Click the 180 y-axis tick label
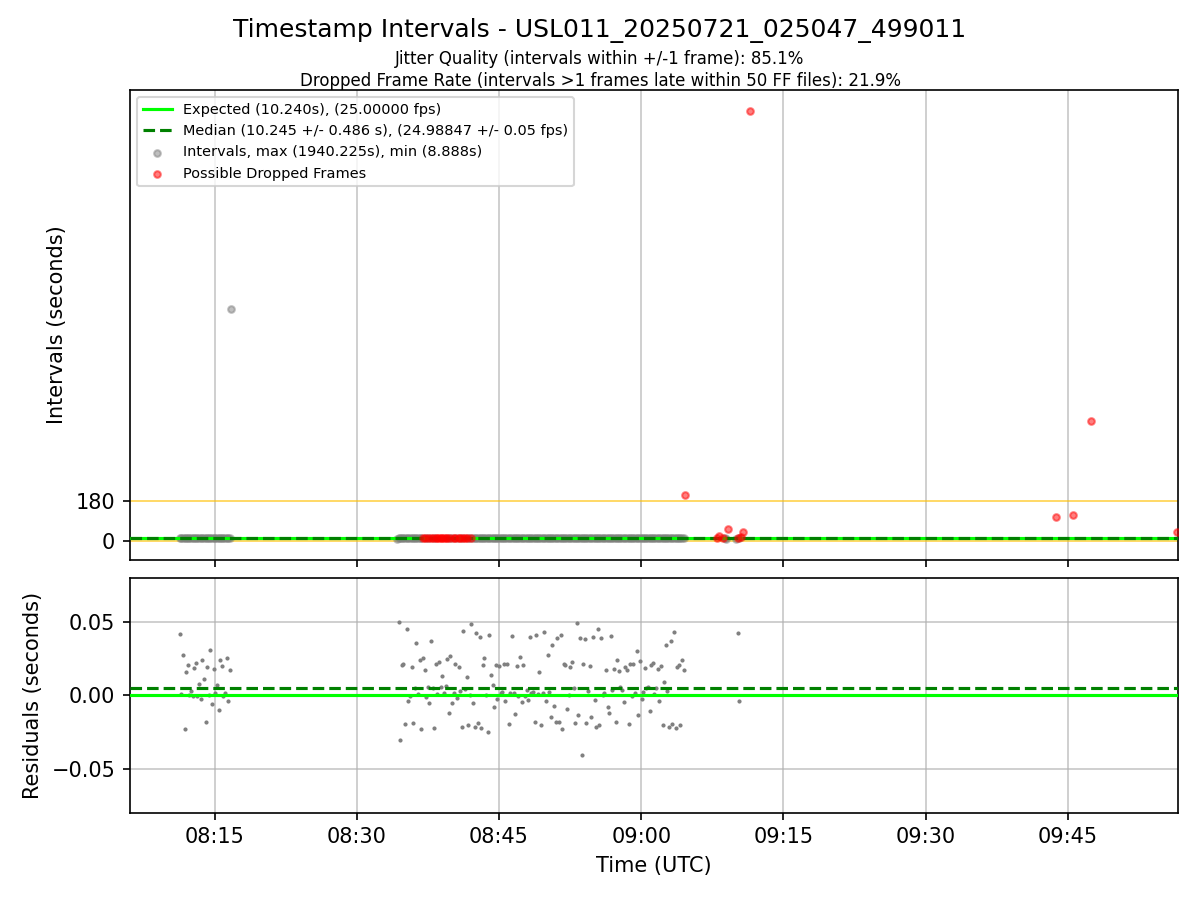This screenshot has width=1200, height=900. click(96, 501)
